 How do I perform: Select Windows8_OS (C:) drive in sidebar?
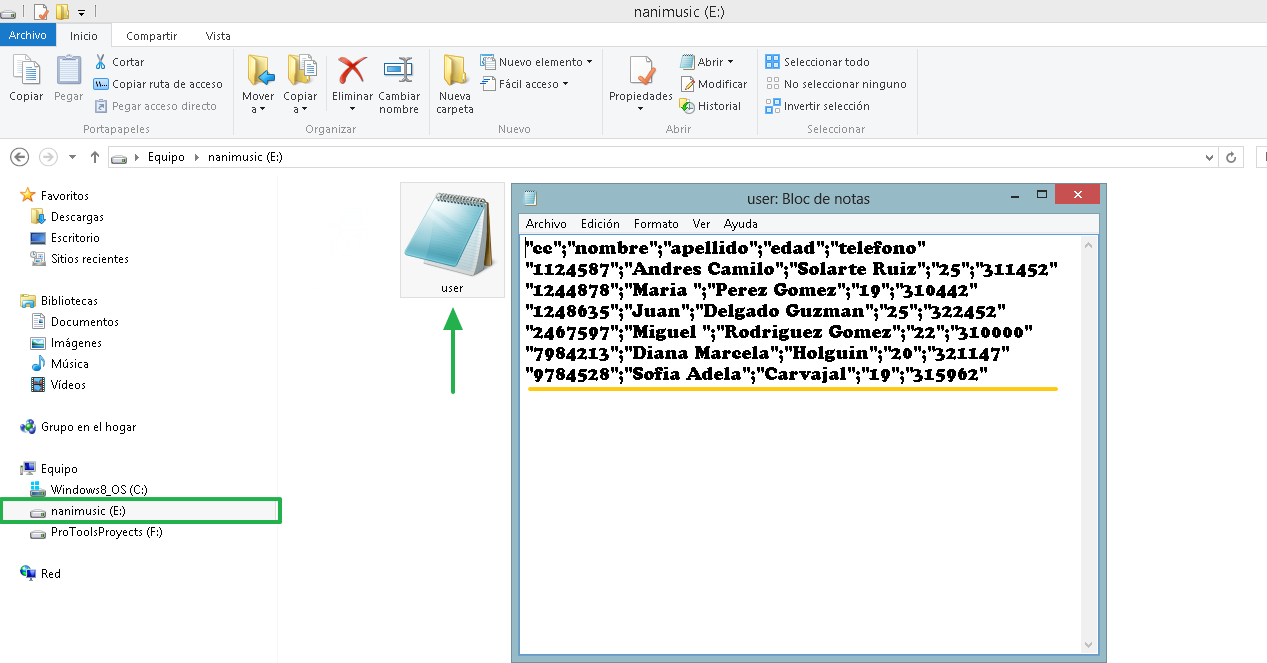coord(99,490)
